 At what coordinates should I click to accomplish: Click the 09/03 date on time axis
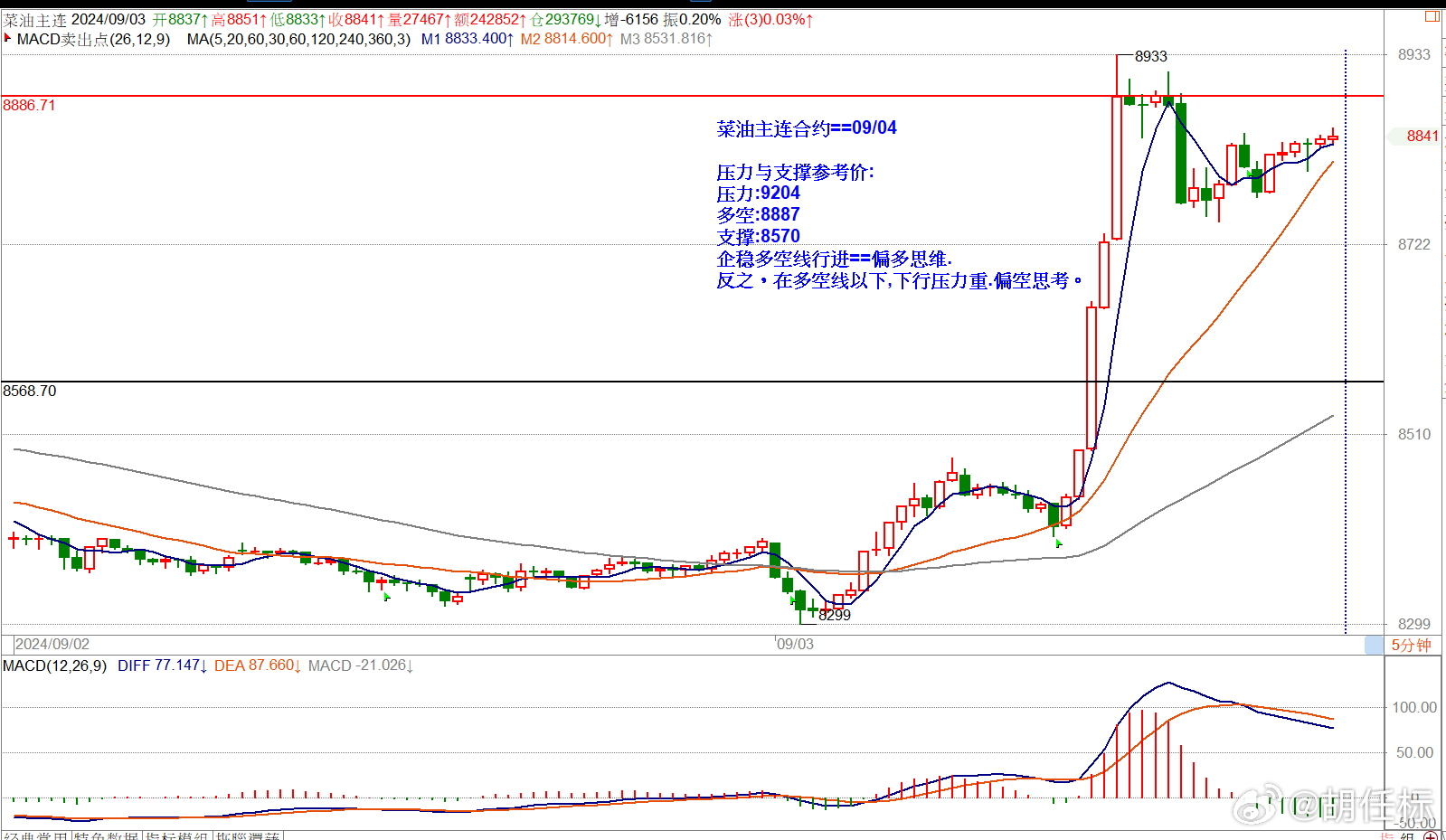click(796, 644)
